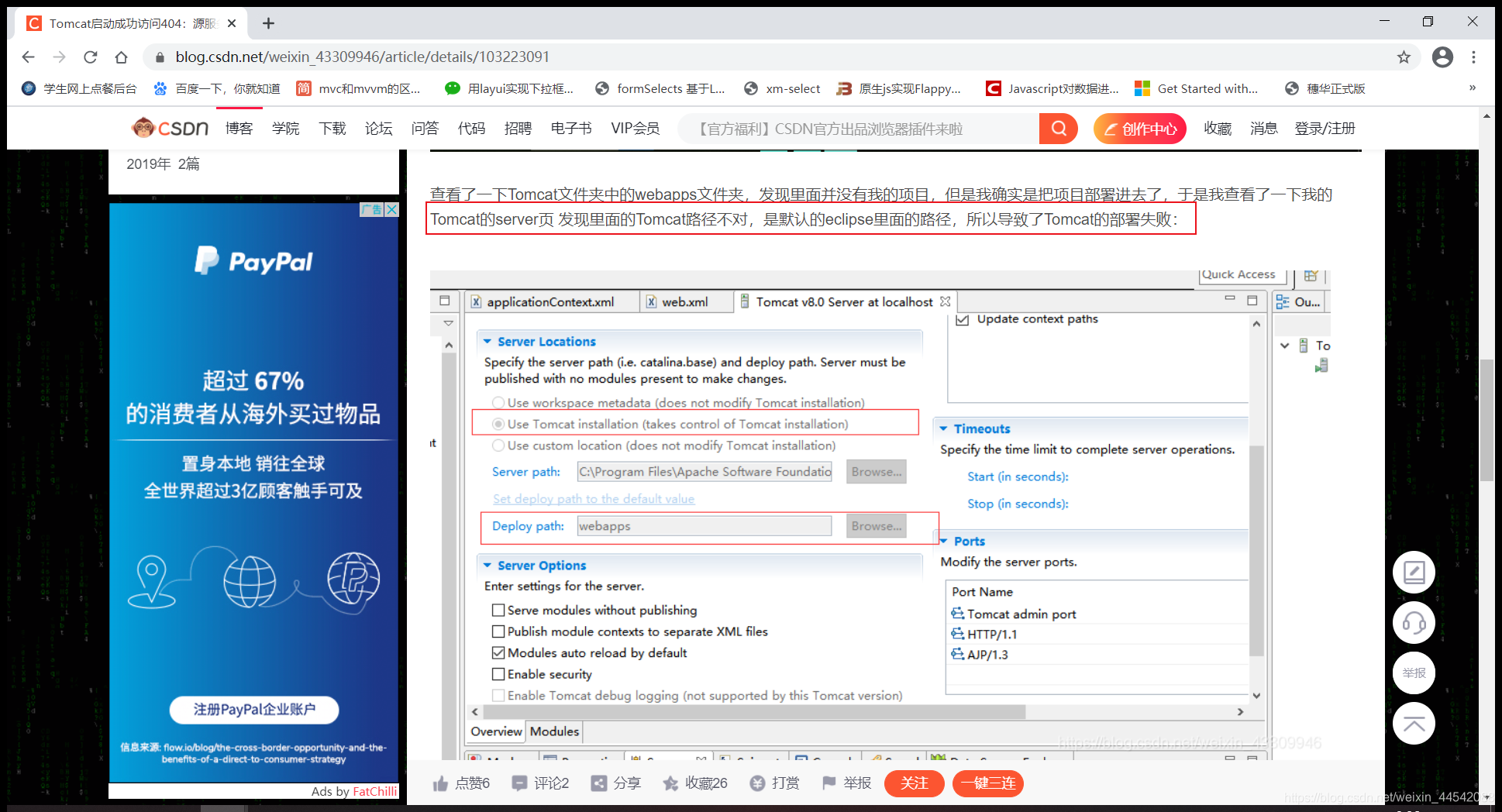
Task: Open the 评论 comments icon
Action: click(519, 783)
